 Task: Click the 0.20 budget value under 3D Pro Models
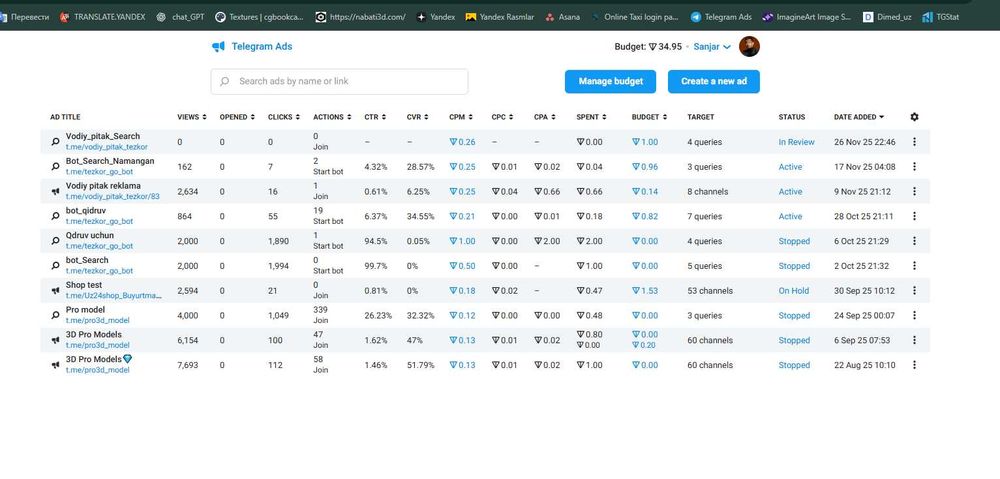click(645, 346)
